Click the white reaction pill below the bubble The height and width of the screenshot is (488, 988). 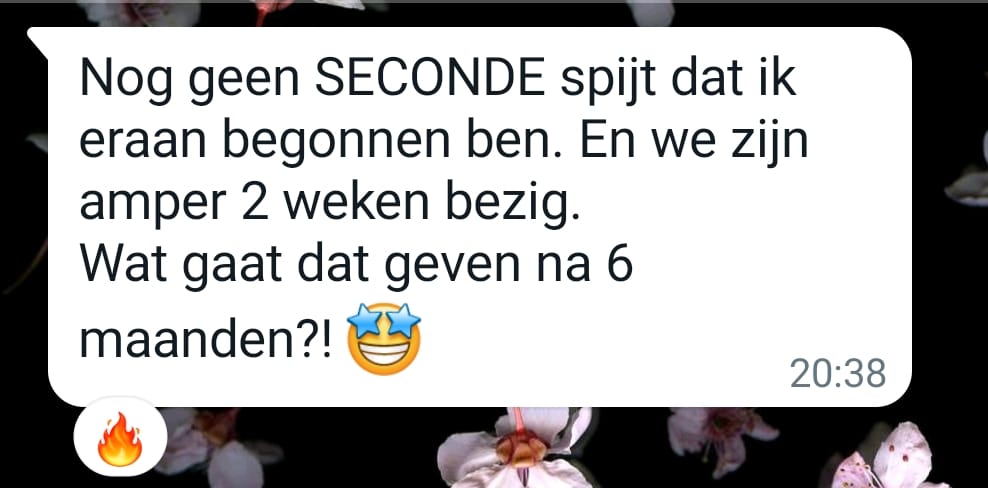click(x=120, y=436)
